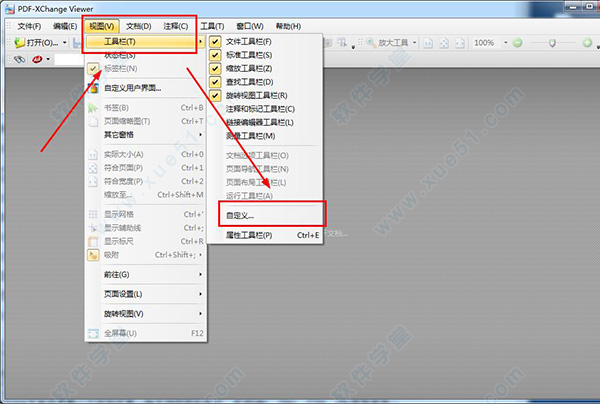The width and height of the screenshot is (600, 404).
Task: Click the 全屏幕(U) icon in menu
Action: click(93, 334)
